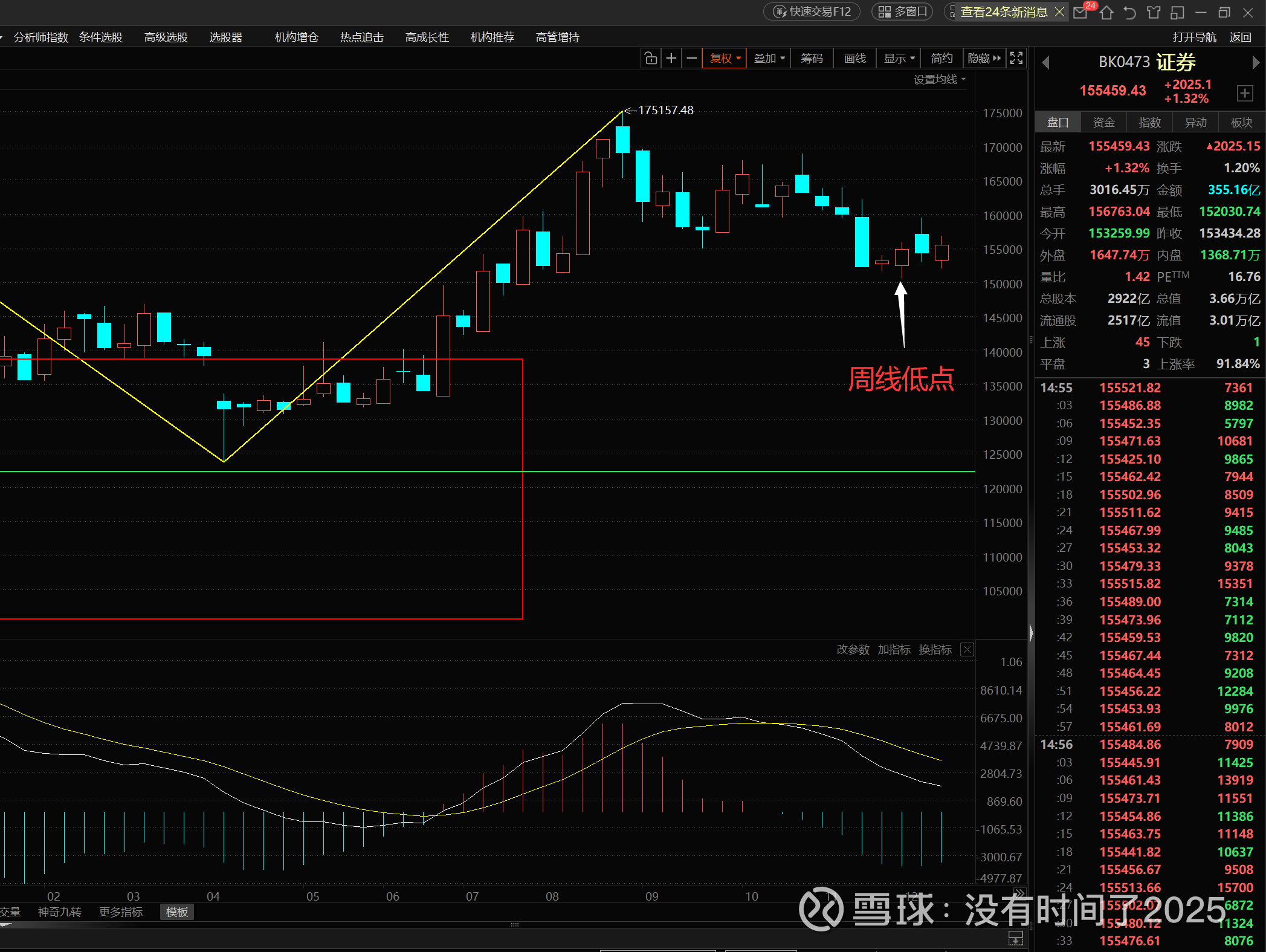
Task: Open the mail inbox with 24 badge
Action: click(x=1080, y=12)
